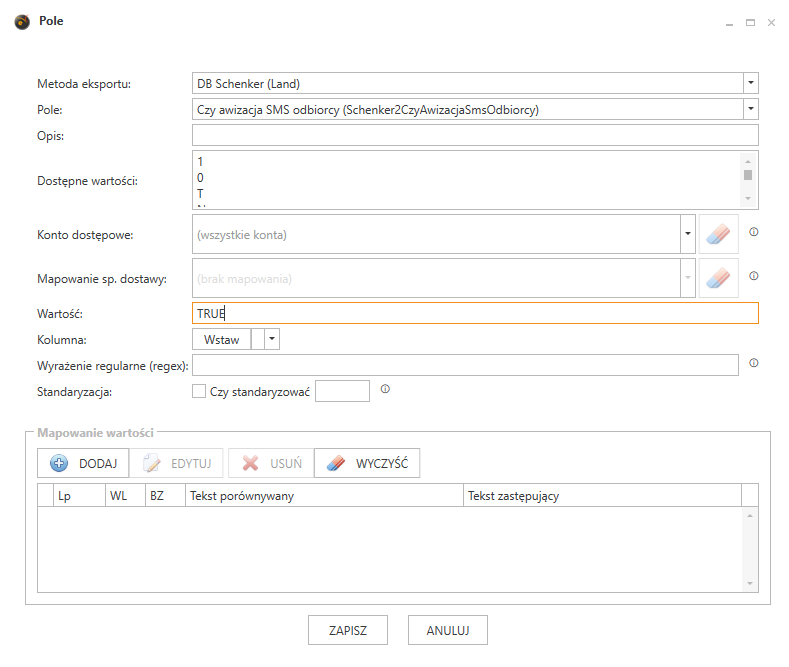Save with the ZAPISZ button
Image resolution: width=789 pixels, height=667 pixels.
coord(348,630)
